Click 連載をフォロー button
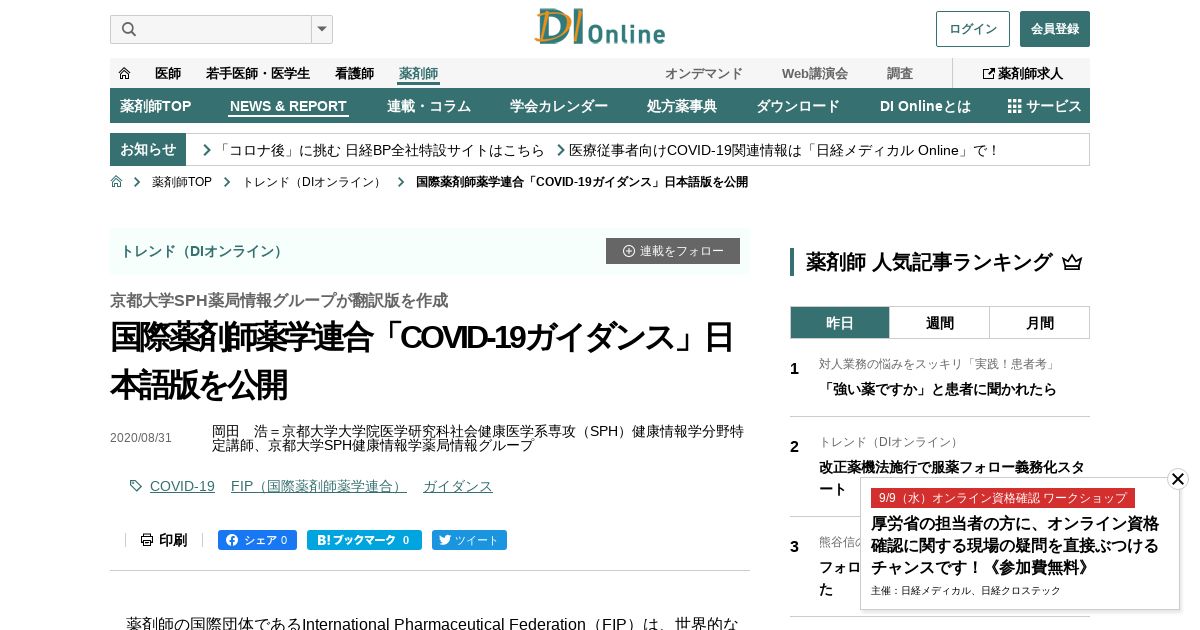 673,251
